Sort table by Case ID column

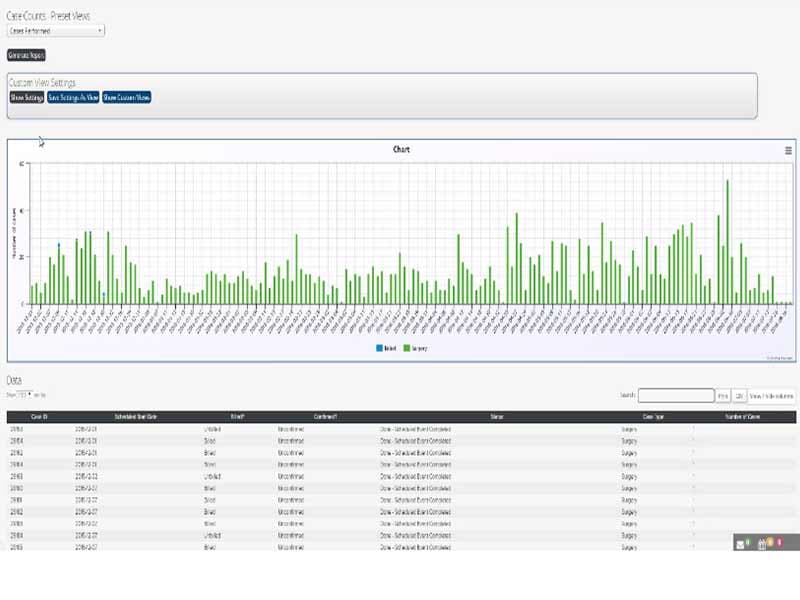point(39,417)
